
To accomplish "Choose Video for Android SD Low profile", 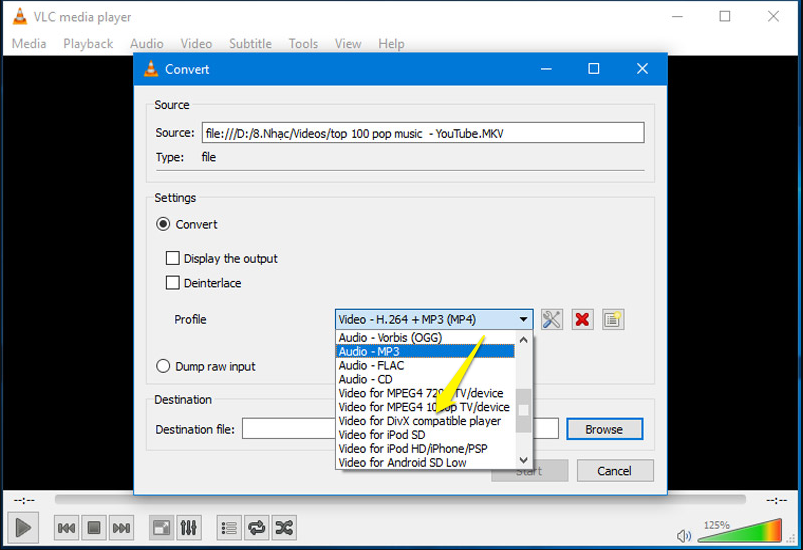I will click(x=426, y=462).
